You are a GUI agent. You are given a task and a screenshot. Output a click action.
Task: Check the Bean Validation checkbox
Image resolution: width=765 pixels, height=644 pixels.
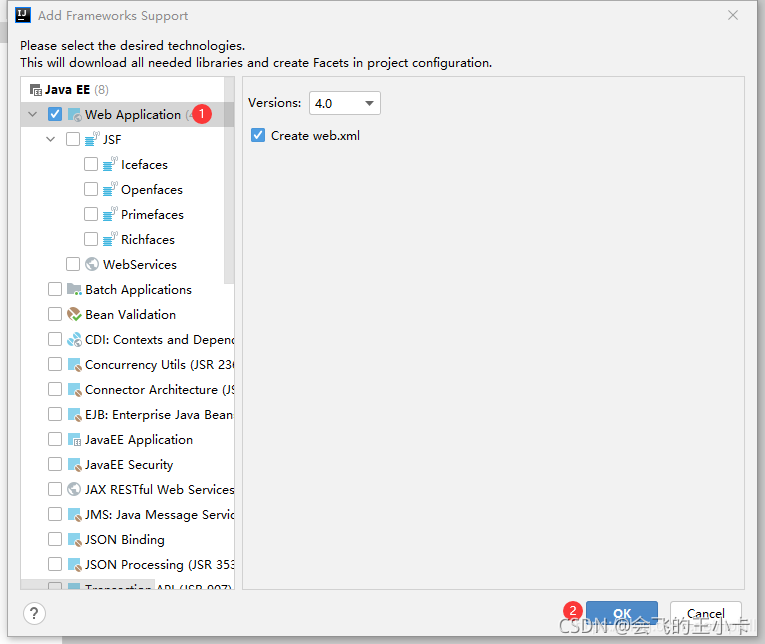pos(55,314)
